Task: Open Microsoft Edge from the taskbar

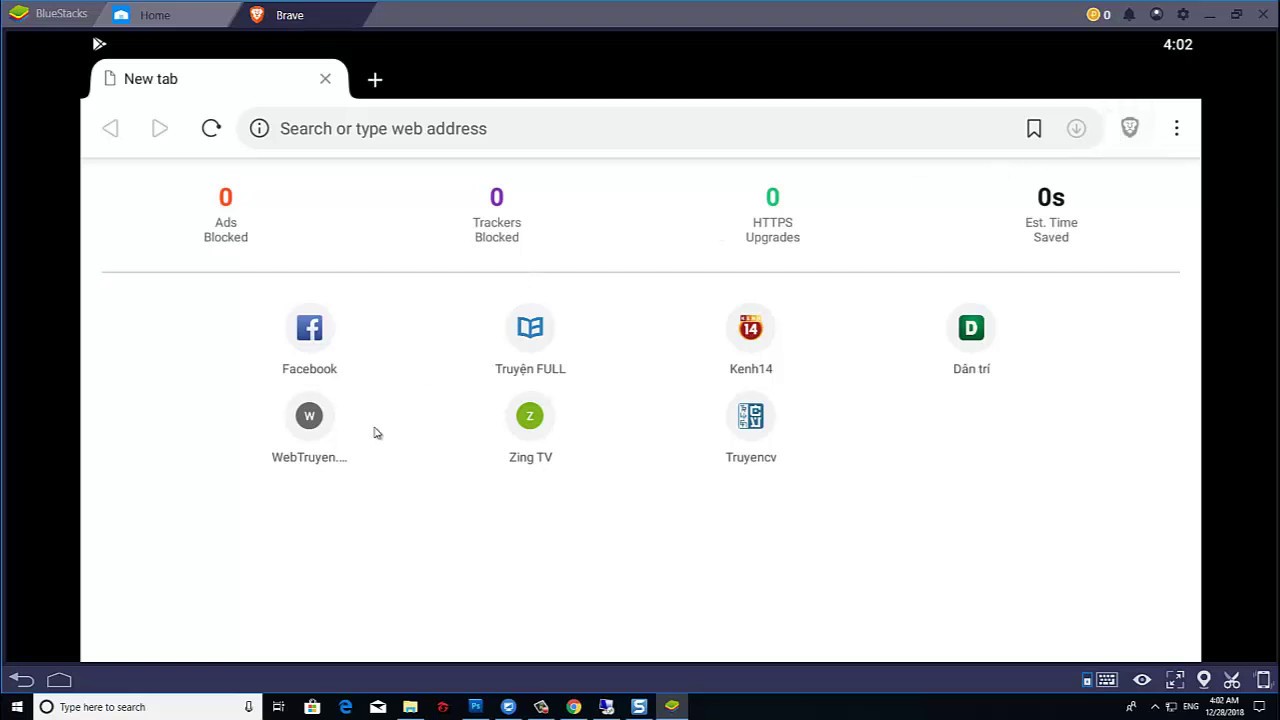Action: pyautogui.click(x=345, y=707)
